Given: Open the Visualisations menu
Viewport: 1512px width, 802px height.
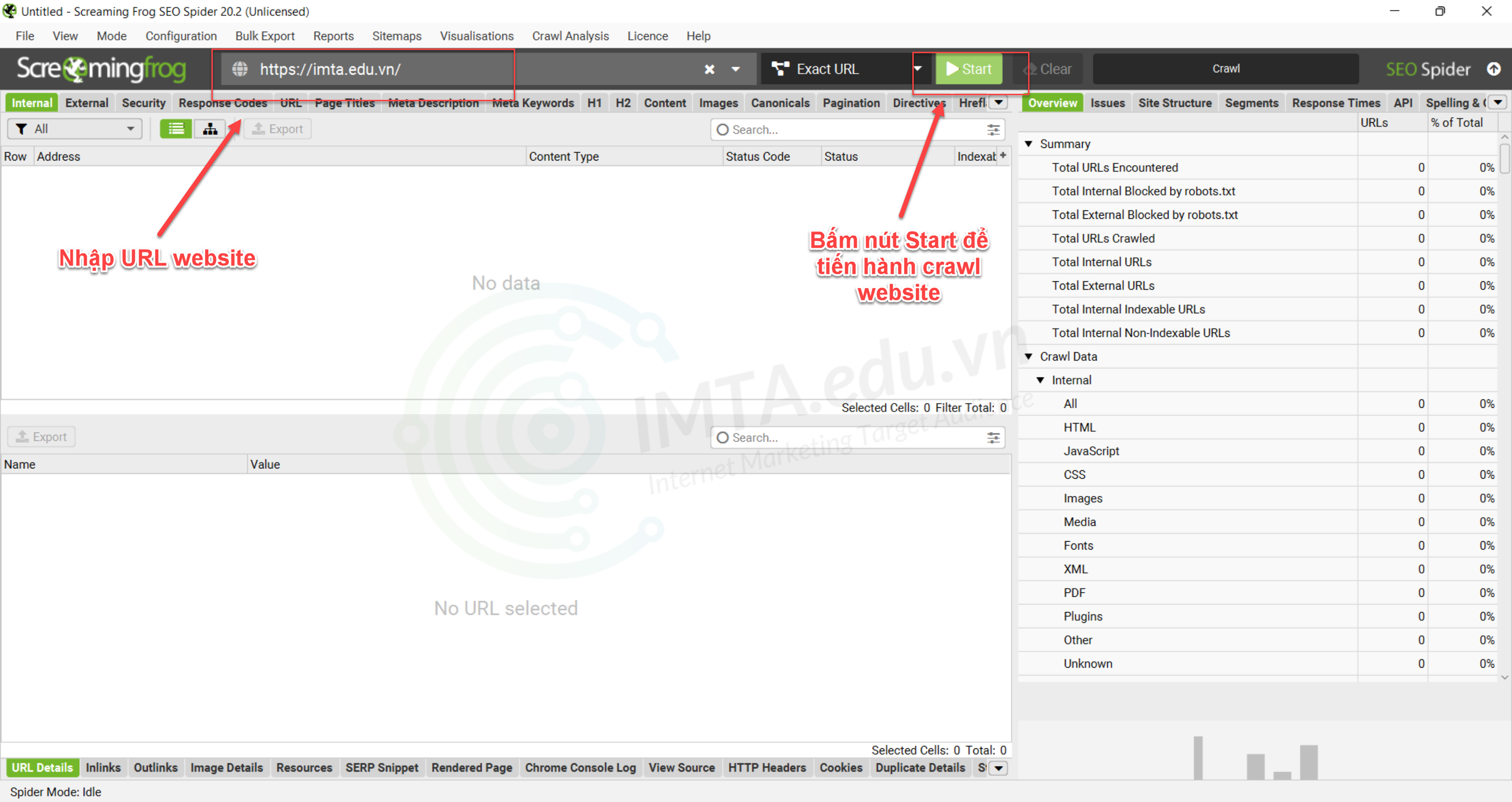Looking at the screenshot, I should (x=476, y=36).
